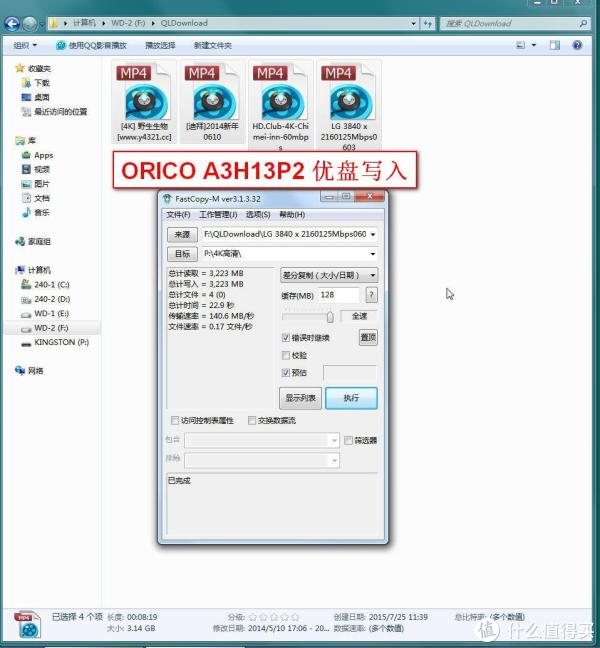Click the change view icon in Explorer toolbar
Image resolution: width=600 pixels, height=648 pixels.
pyautogui.click(x=521, y=45)
